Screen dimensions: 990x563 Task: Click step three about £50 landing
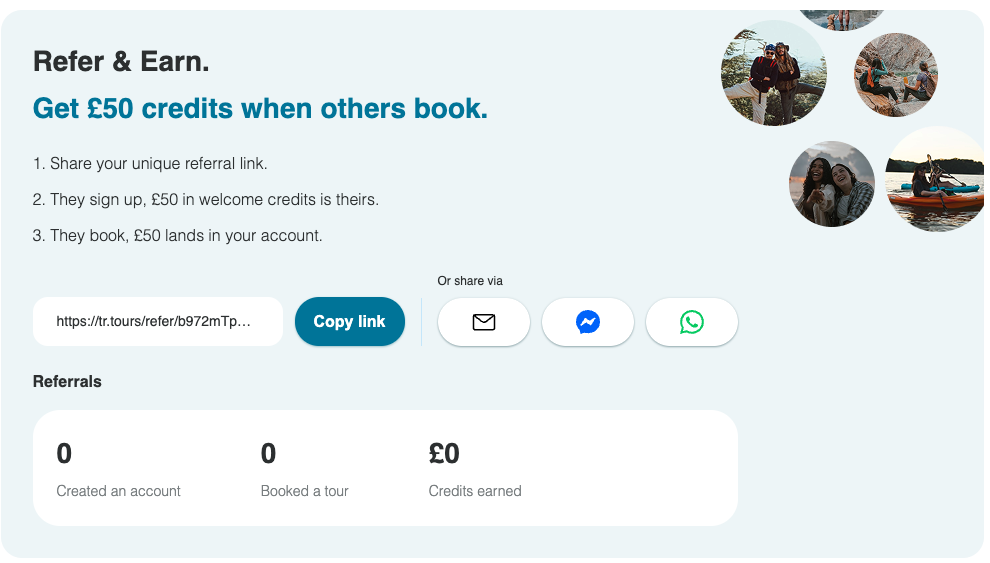click(x=177, y=235)
